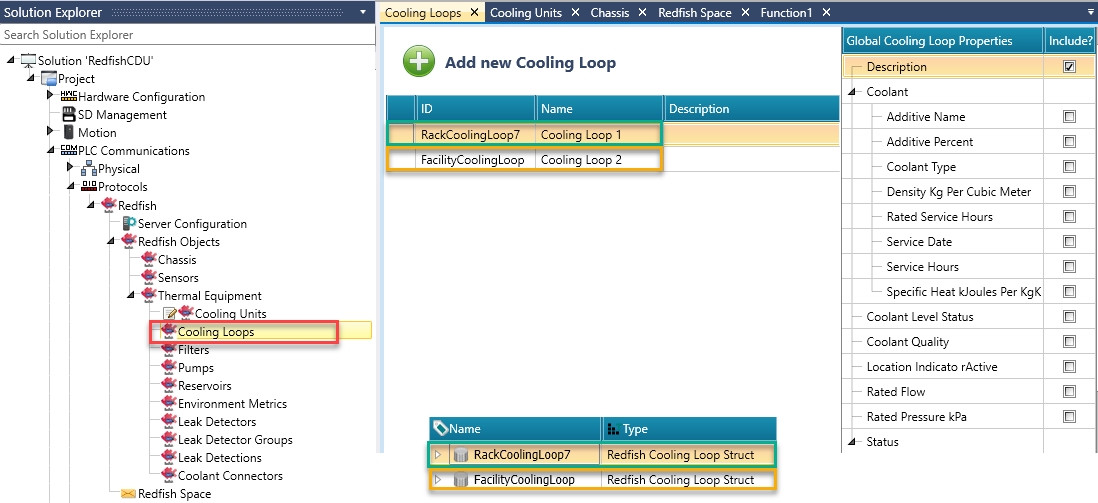Click the Physical network icon
Viewport: 1098px width, 503px height.
click(88, 169)
